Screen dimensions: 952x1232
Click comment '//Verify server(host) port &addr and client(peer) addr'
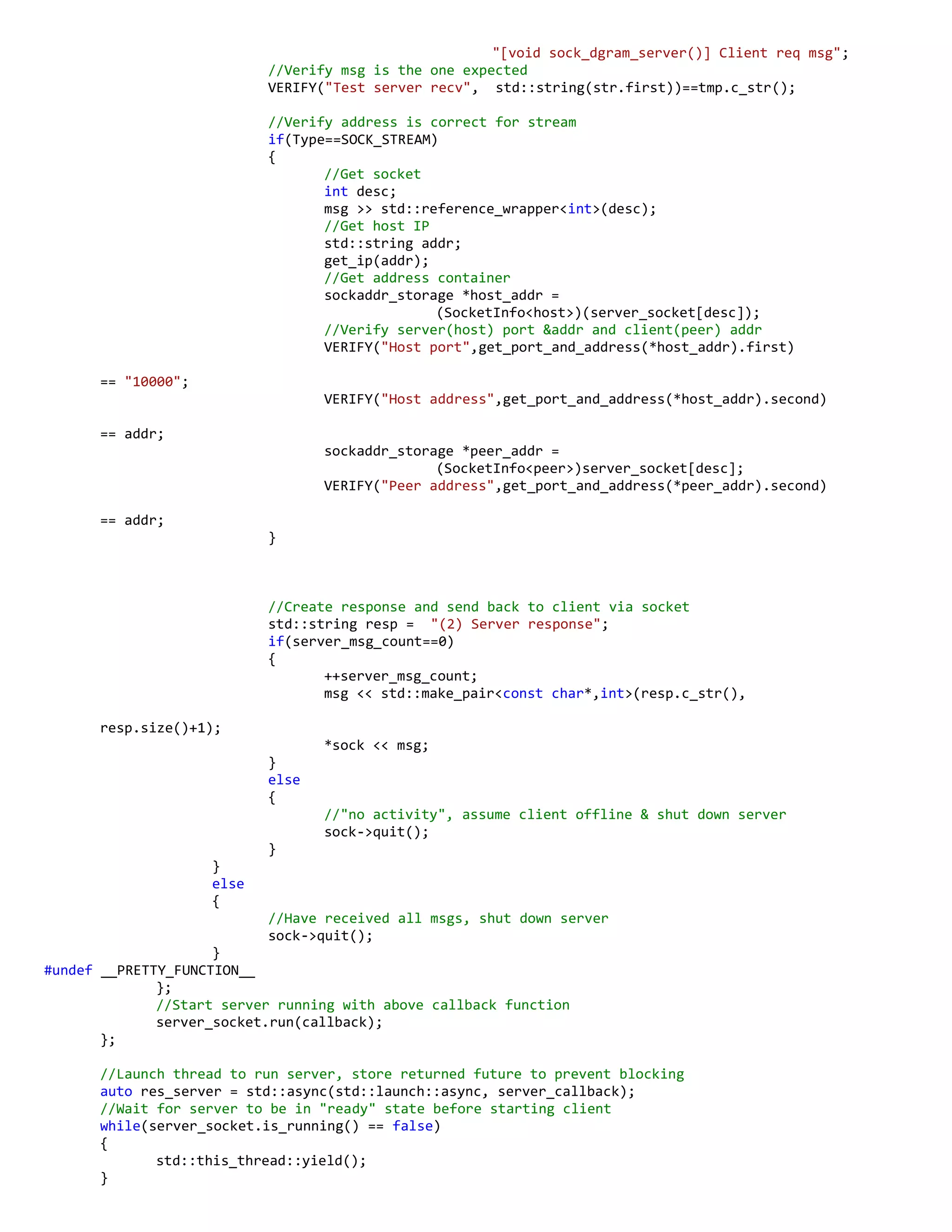pos(543,330)
